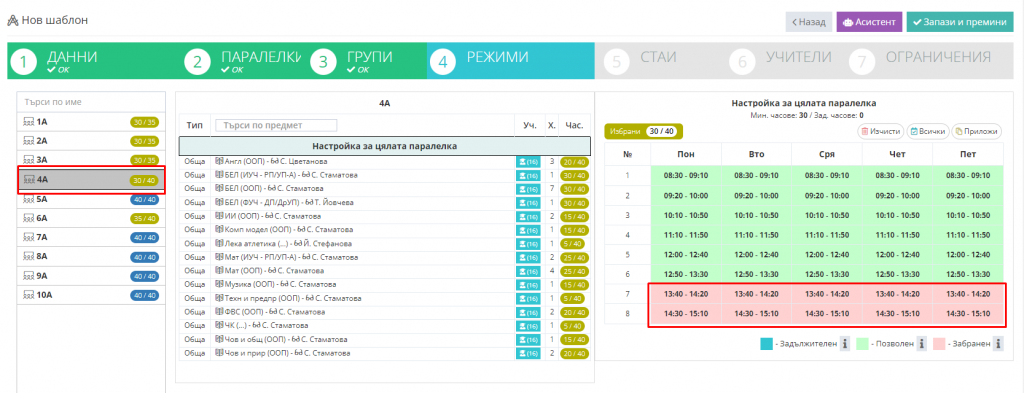
Task: Click the Всички button
Action: tap(928, 131)
